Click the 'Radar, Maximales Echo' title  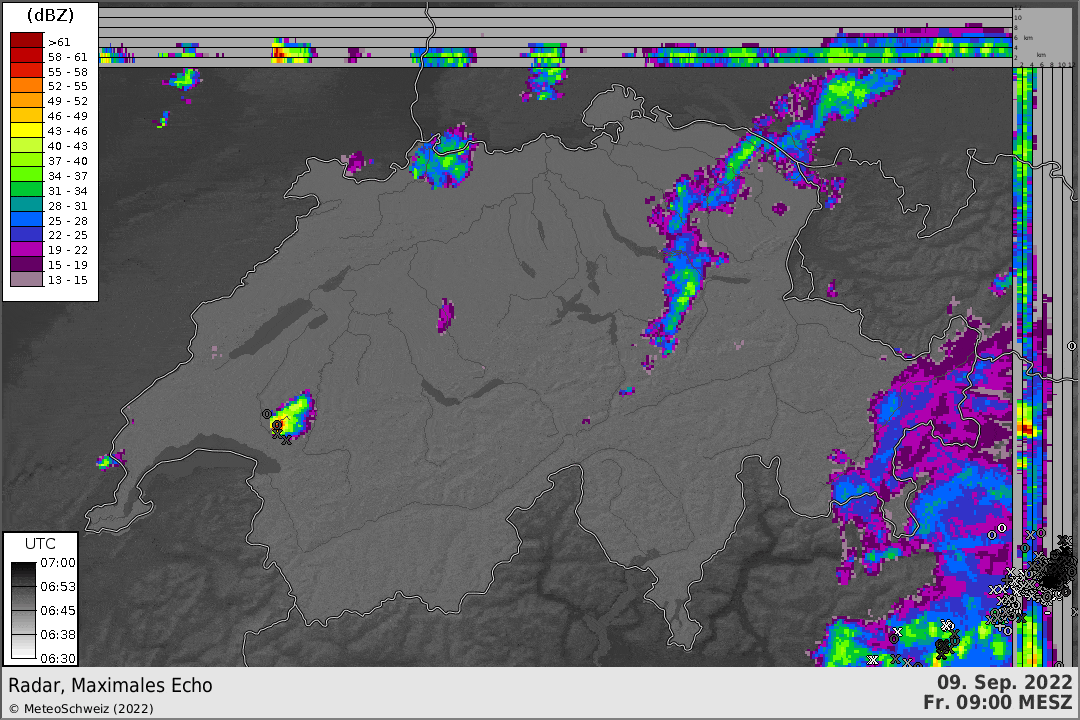pyautogui.click(x=110, y=686)
